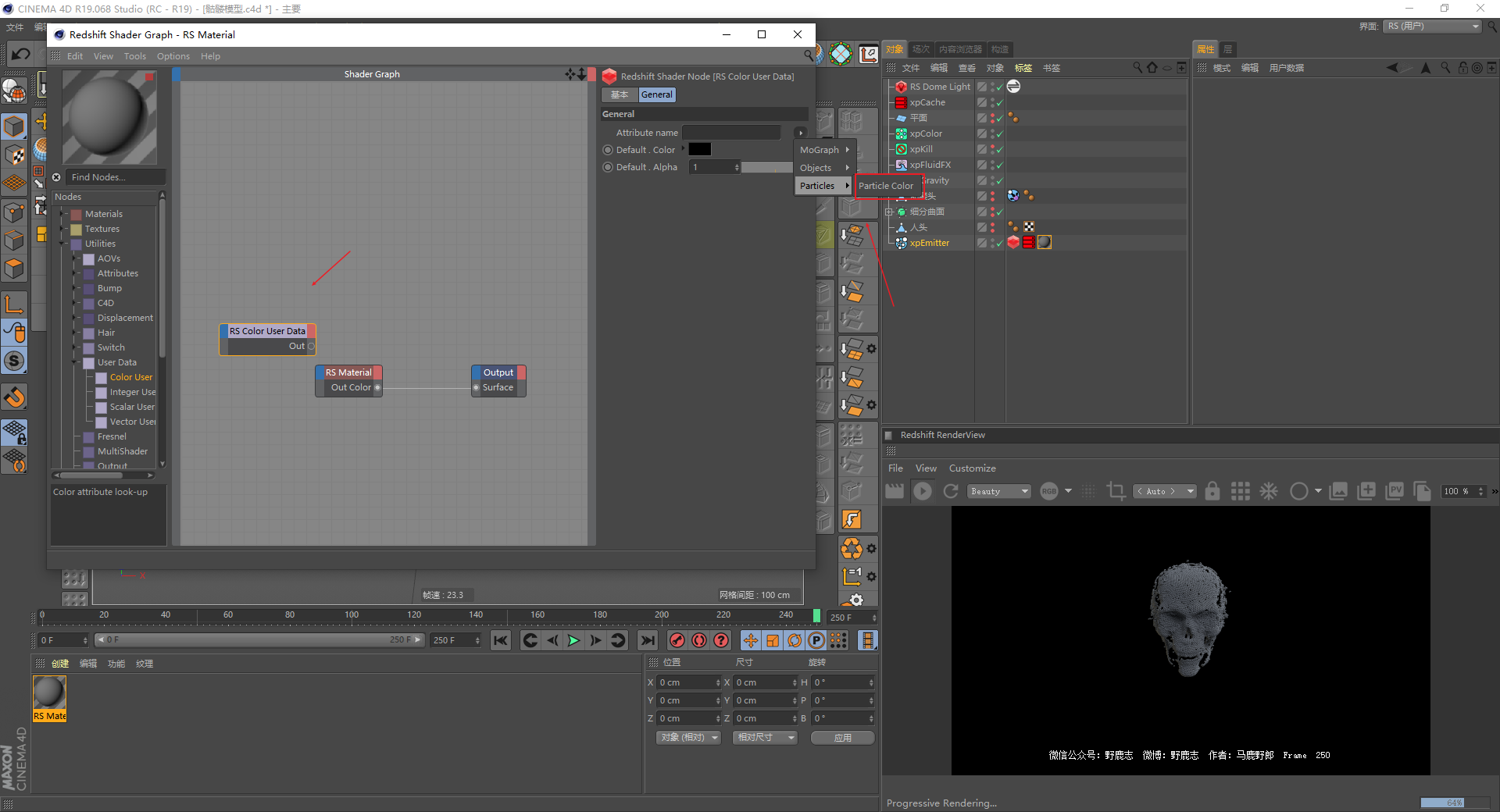This screenshot has width=1500, height=812.
Task: Toggle rotation keyframe recording
Action: [x=795, y=640]
